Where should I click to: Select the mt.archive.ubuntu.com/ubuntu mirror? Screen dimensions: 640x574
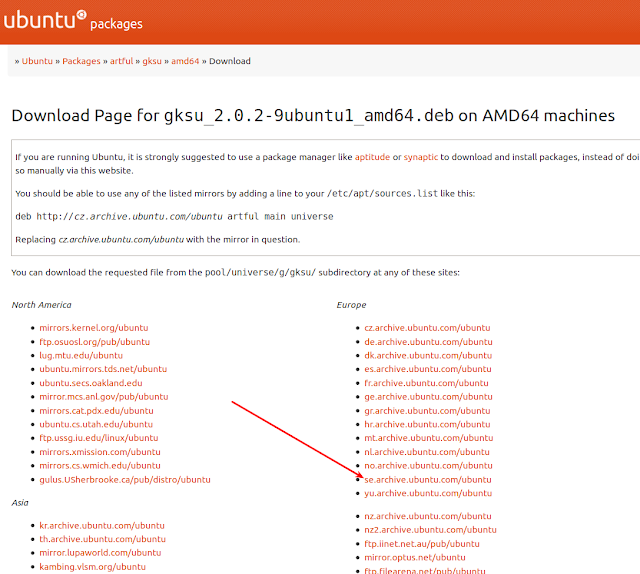point(429,438)
